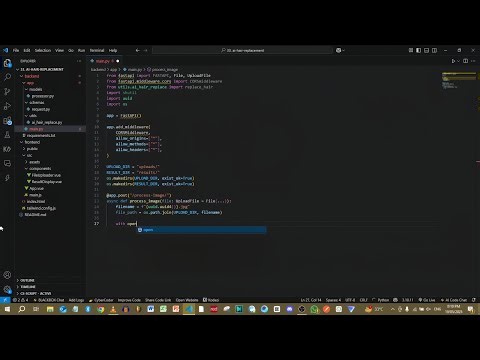Go forward with navigation arrow
Image resolution: width=480 pixels, height=360 pixels.
[146, 50]
